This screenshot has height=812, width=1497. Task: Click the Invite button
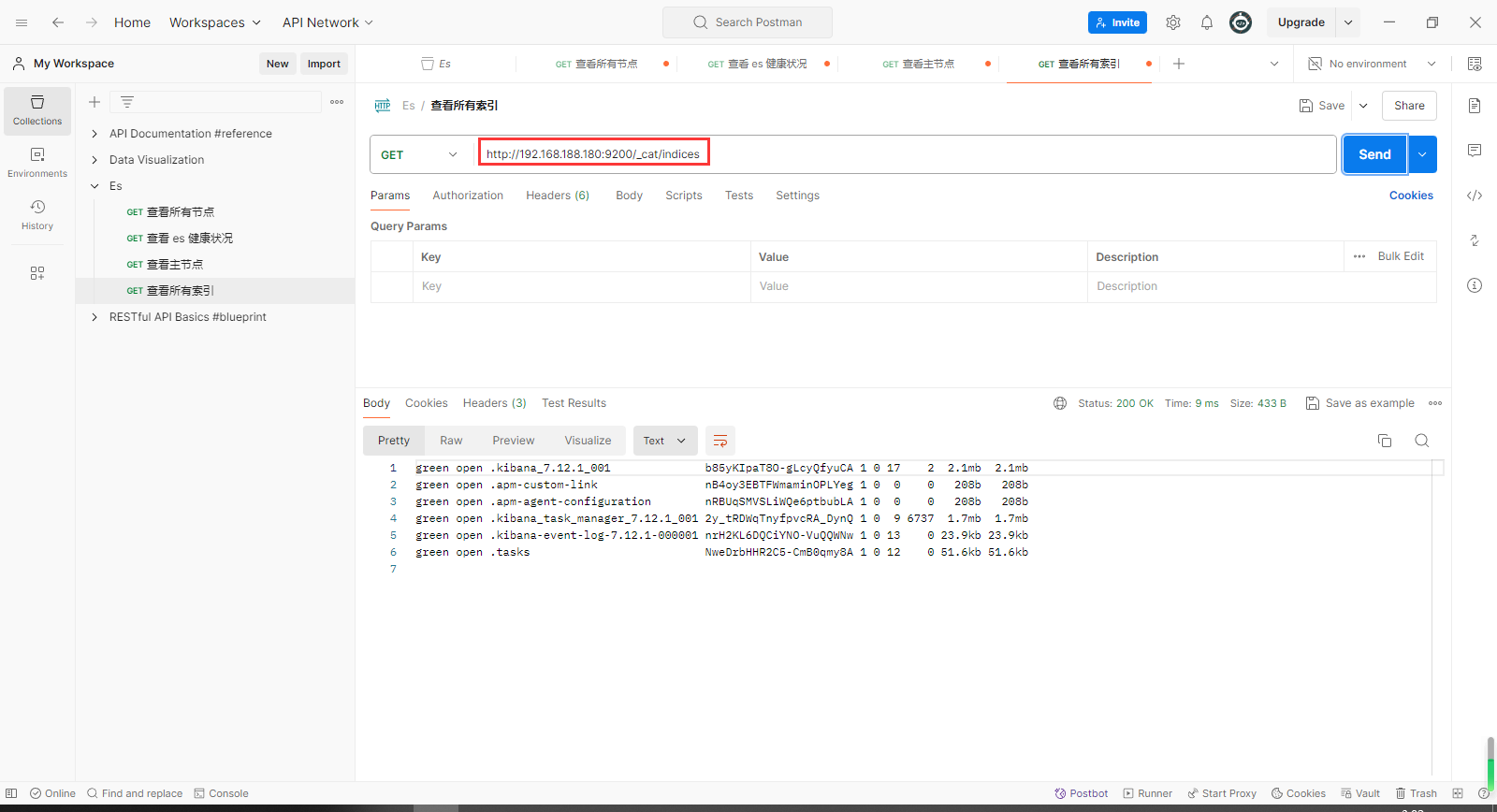coord(1117,22)
